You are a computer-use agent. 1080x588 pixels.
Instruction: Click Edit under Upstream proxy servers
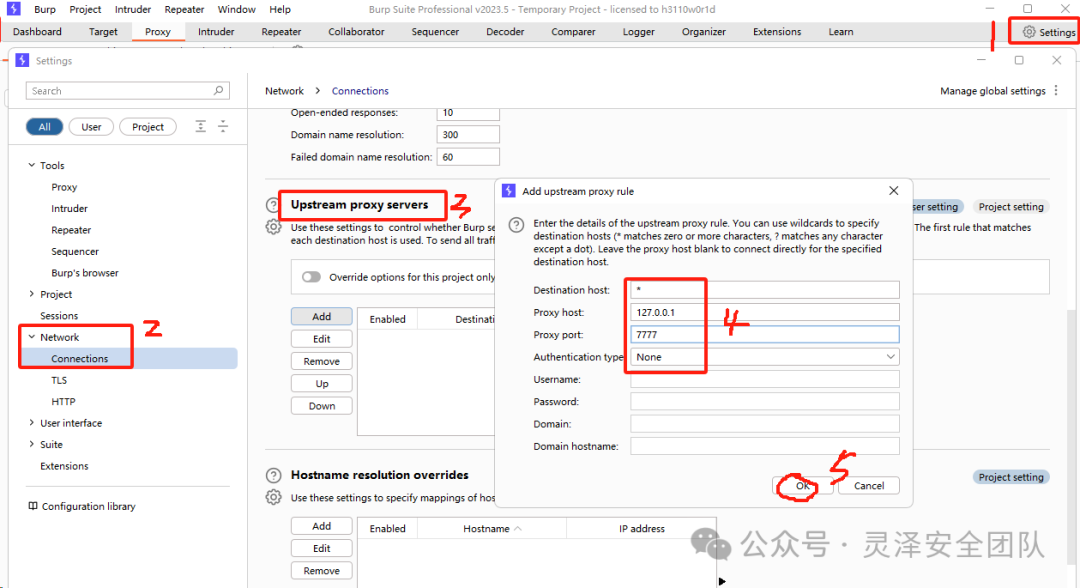(322, 339)
